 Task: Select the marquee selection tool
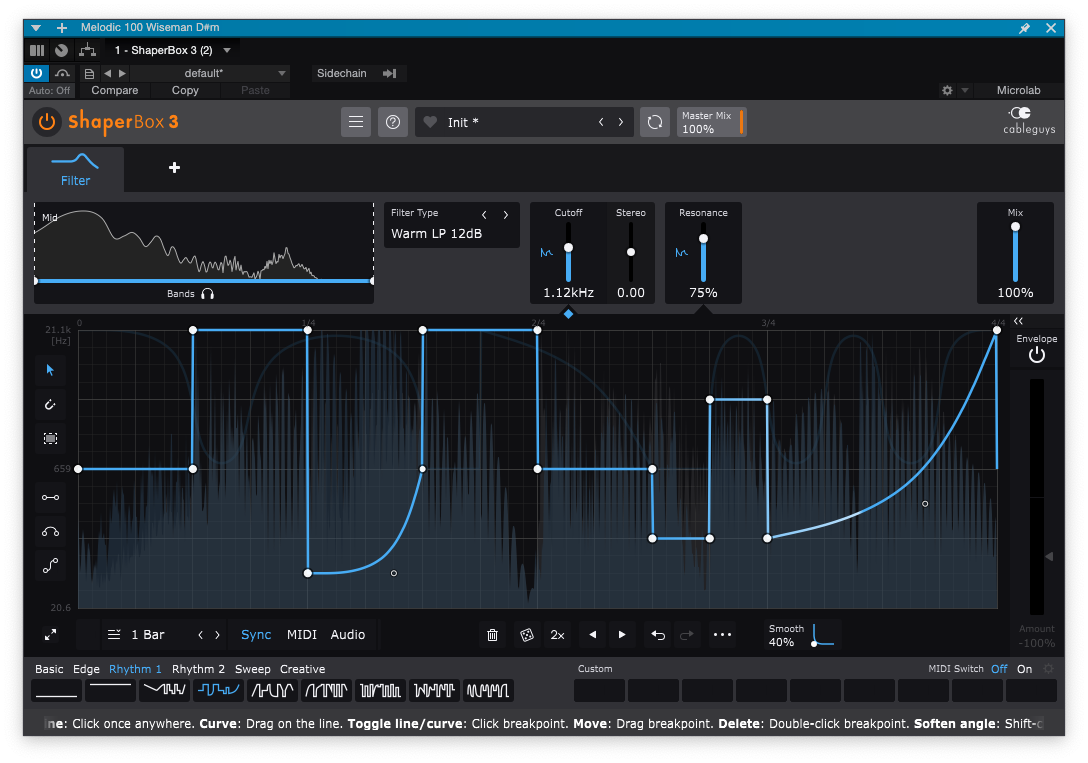pos(50,438)
